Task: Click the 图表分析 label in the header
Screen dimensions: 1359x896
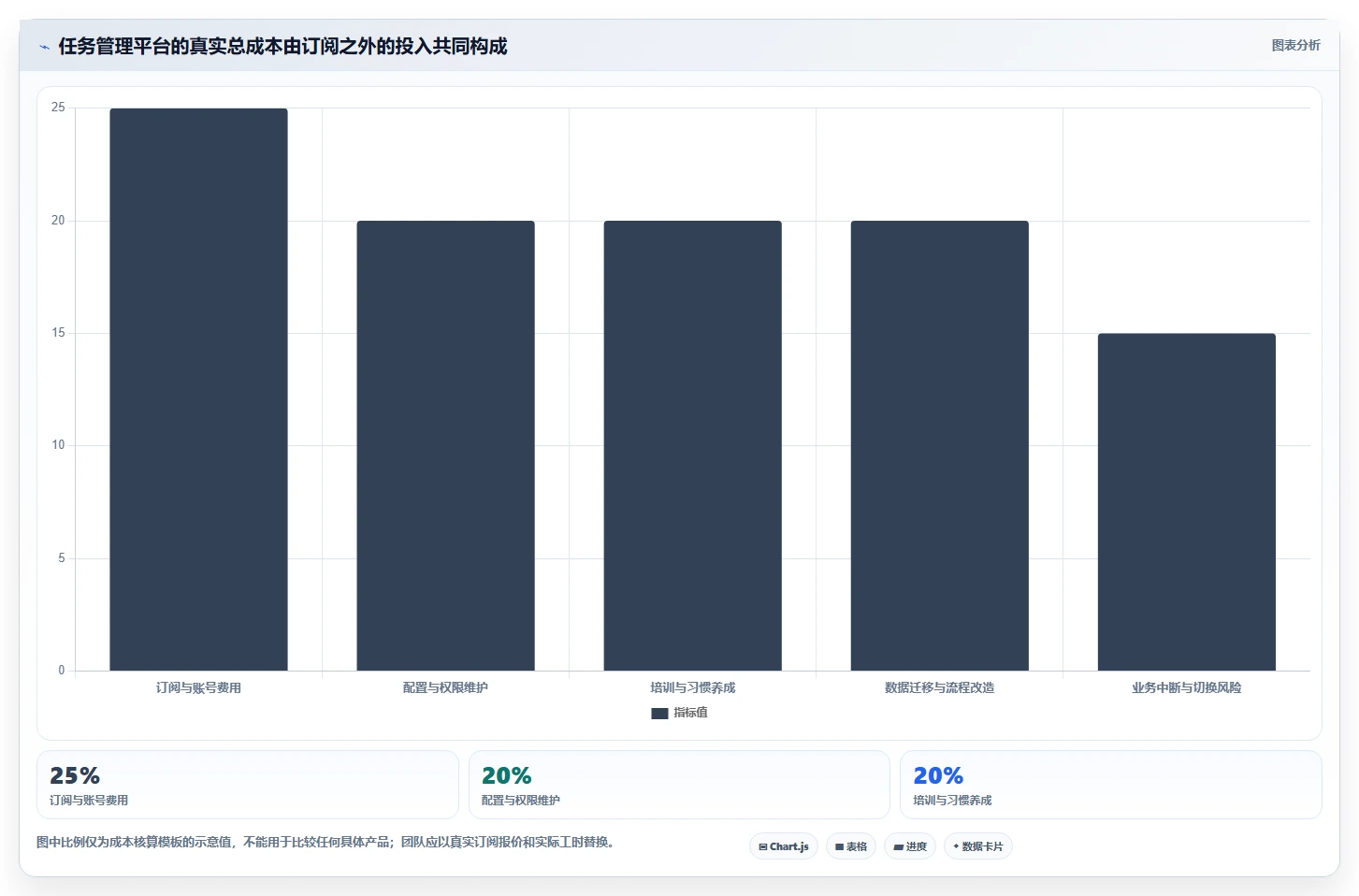Action: point(1295,45)
